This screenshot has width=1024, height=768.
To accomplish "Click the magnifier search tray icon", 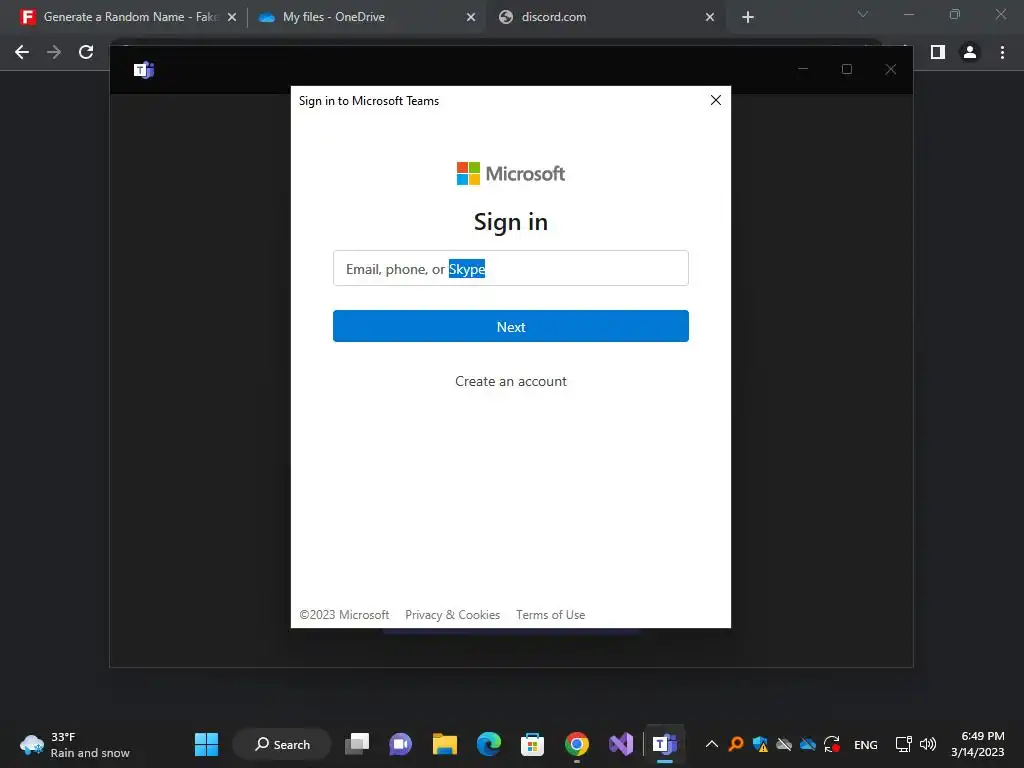I will [736, 744].
